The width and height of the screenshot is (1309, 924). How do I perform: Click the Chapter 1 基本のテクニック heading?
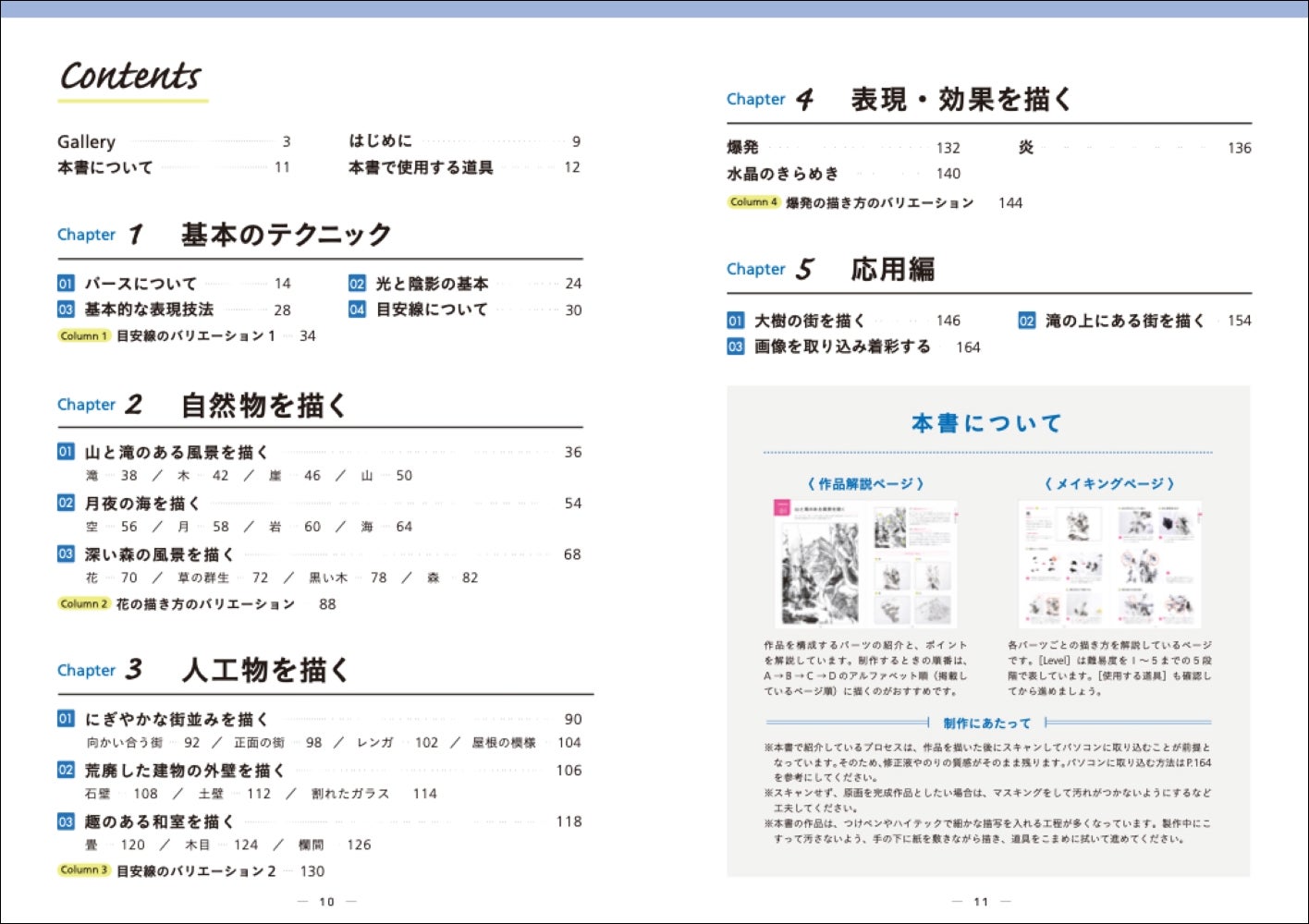[225, 235]
